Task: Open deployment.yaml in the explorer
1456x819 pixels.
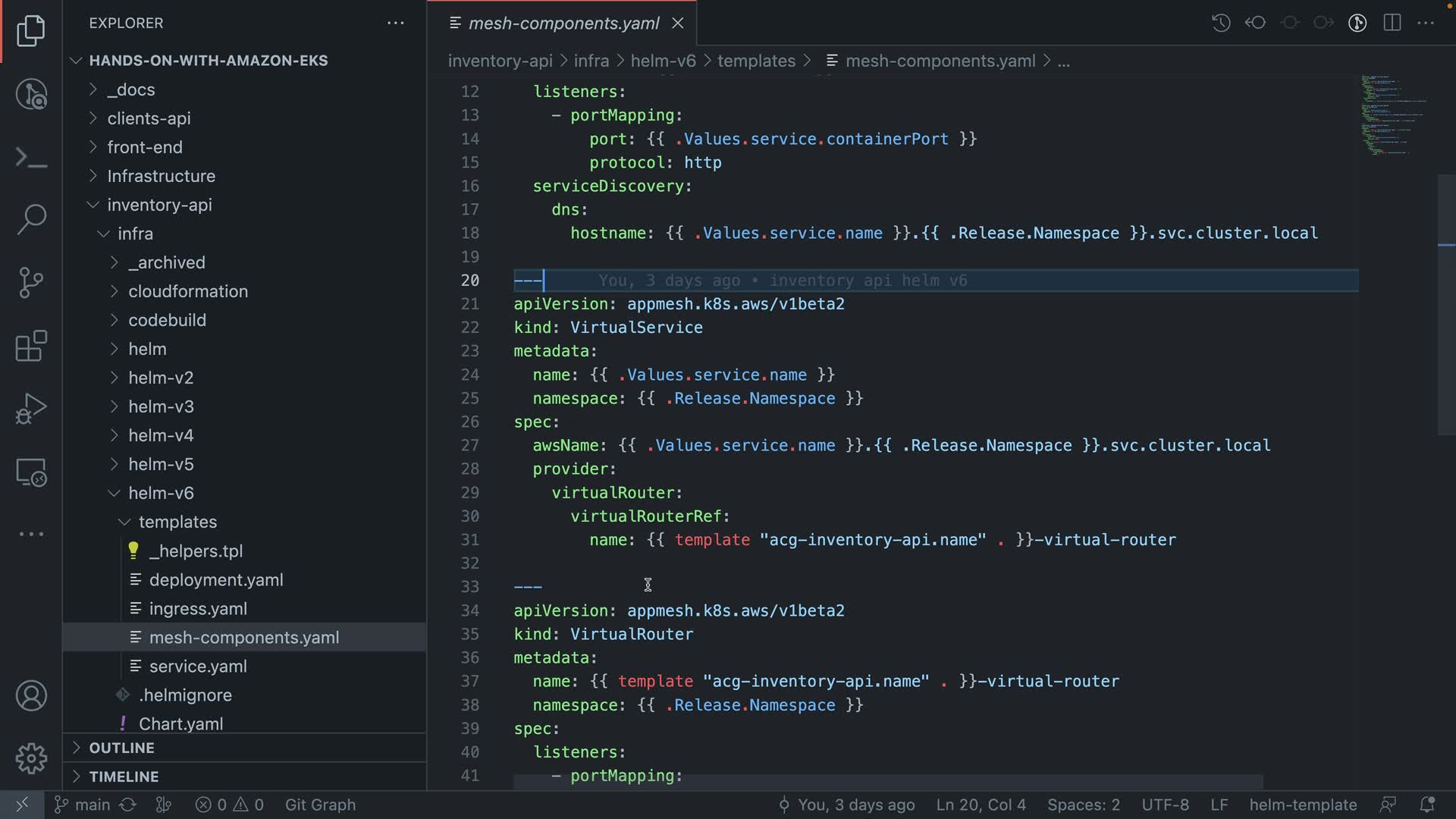Action: pos(216,580)
